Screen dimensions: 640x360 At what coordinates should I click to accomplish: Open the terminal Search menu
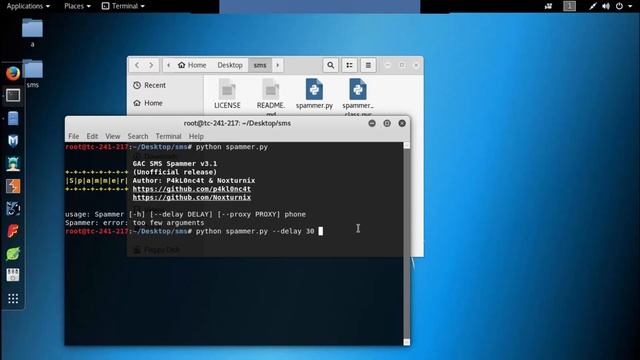(138, 136)
